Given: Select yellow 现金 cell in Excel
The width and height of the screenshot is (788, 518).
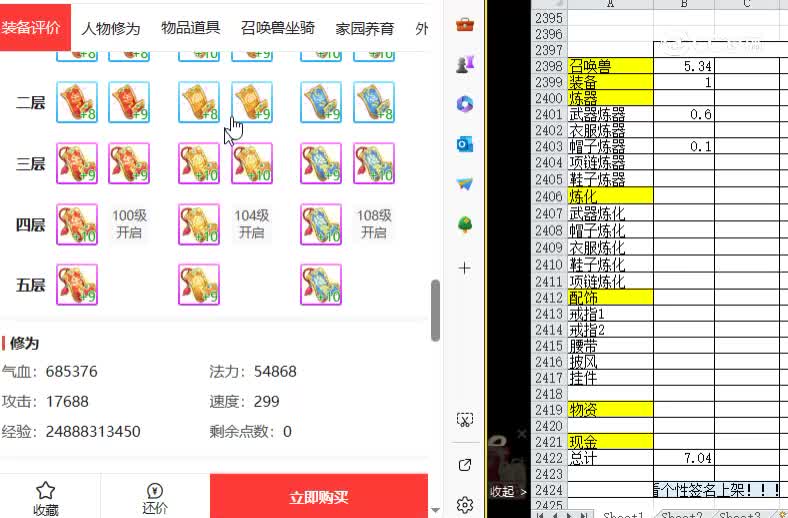Looking at the screenshot, I should pyautogui.click(x=611, y=442).
